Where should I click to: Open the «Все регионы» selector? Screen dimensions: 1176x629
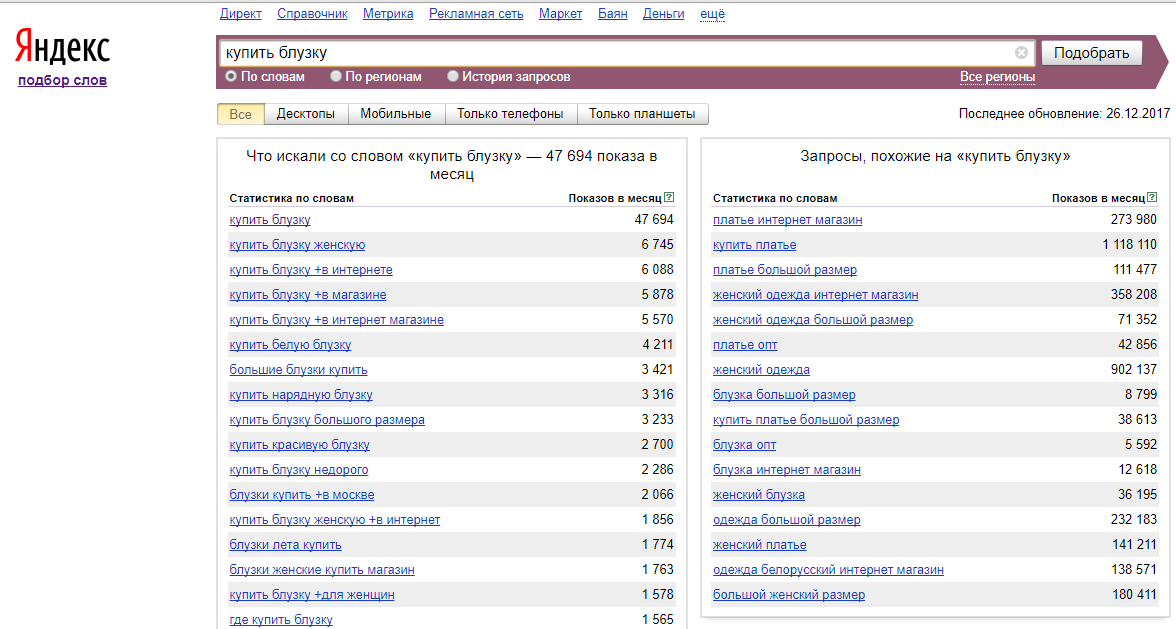pyautogui.click(x=997, y=74)
